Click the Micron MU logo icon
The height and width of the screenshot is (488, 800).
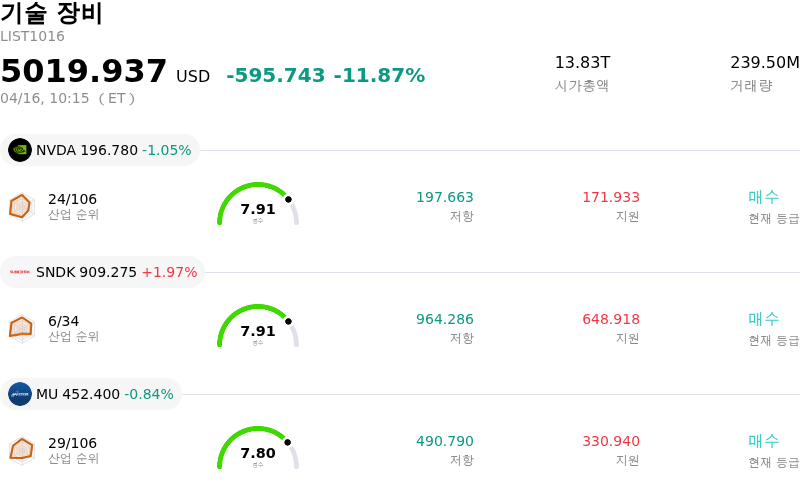20,394
